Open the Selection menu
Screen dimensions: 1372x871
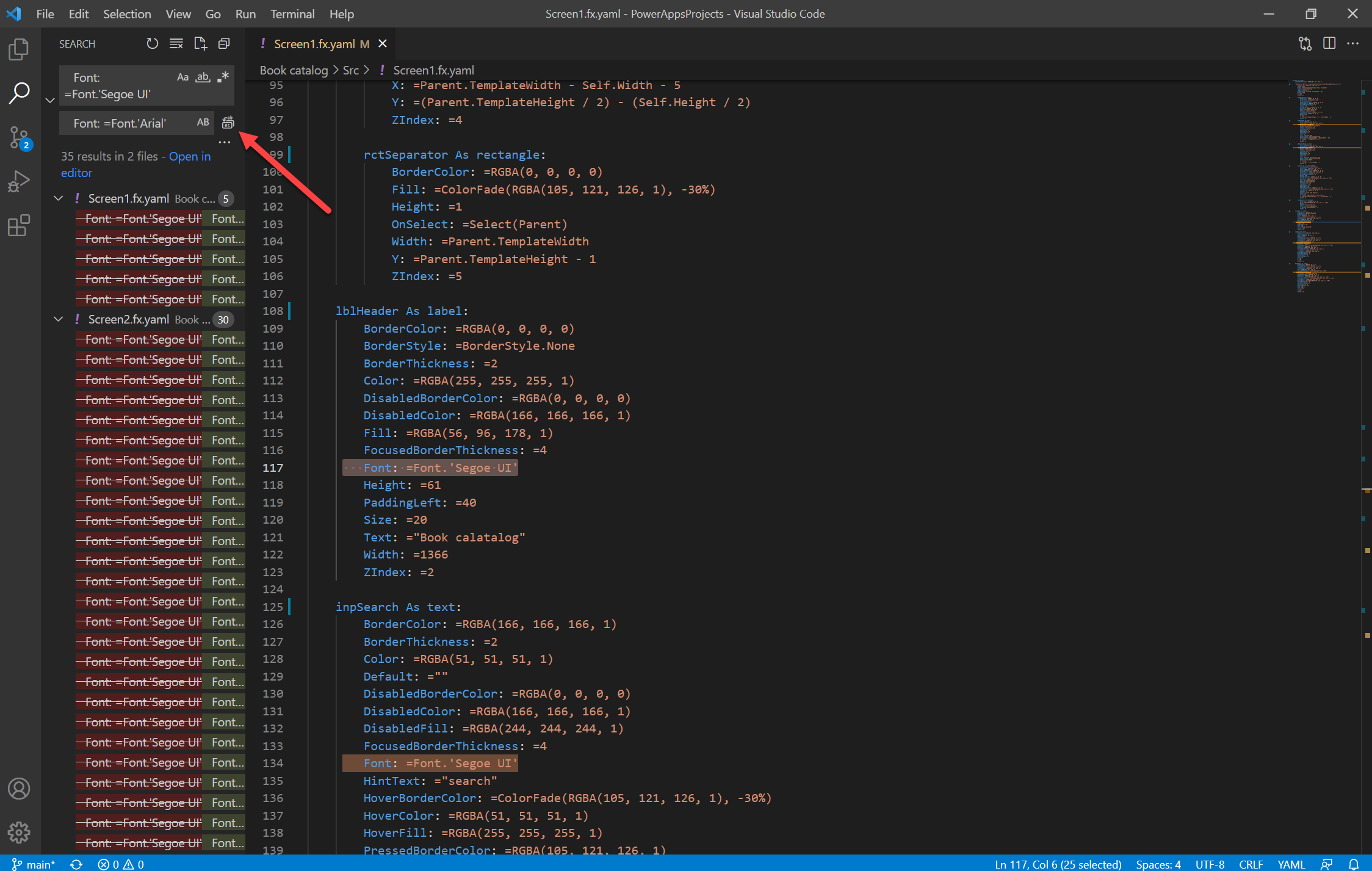point(126,13)
